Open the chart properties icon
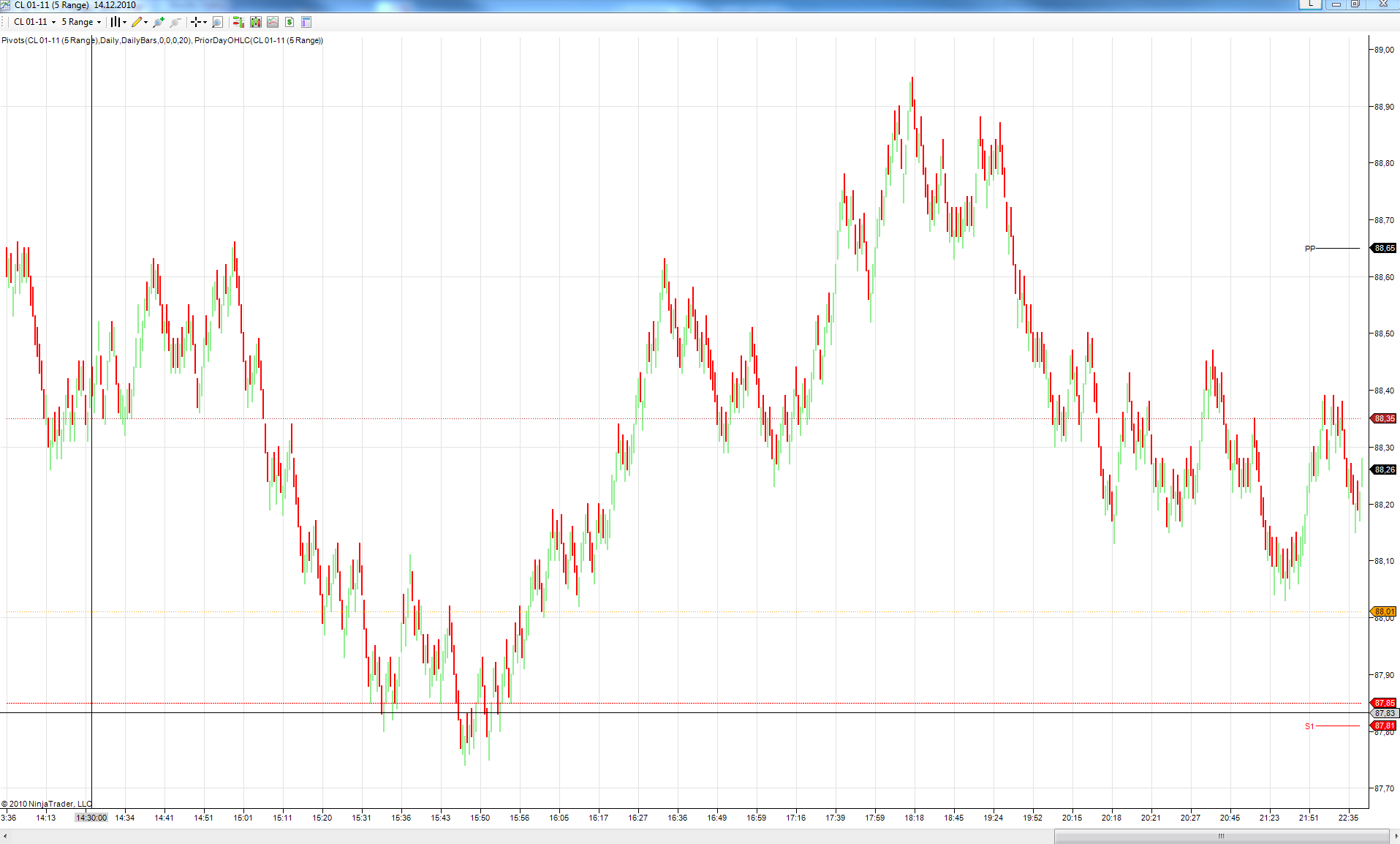Image resolution: width=1400 pixels, height=844 pixels. tap(306, 22)
